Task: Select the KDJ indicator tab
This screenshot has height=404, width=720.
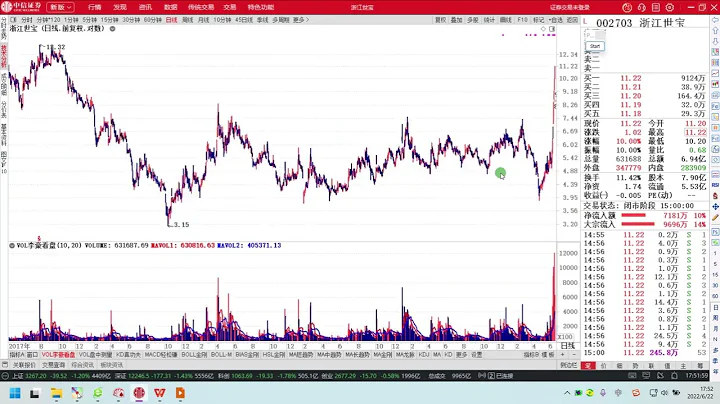Action: tap(423, 354)
